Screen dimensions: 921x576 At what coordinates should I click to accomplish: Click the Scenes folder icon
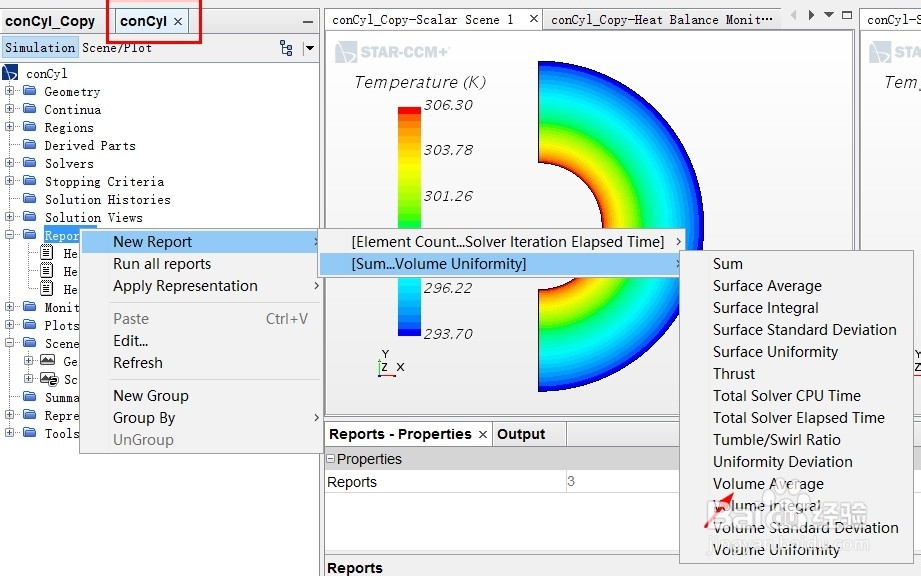click(x=29, y=343)
